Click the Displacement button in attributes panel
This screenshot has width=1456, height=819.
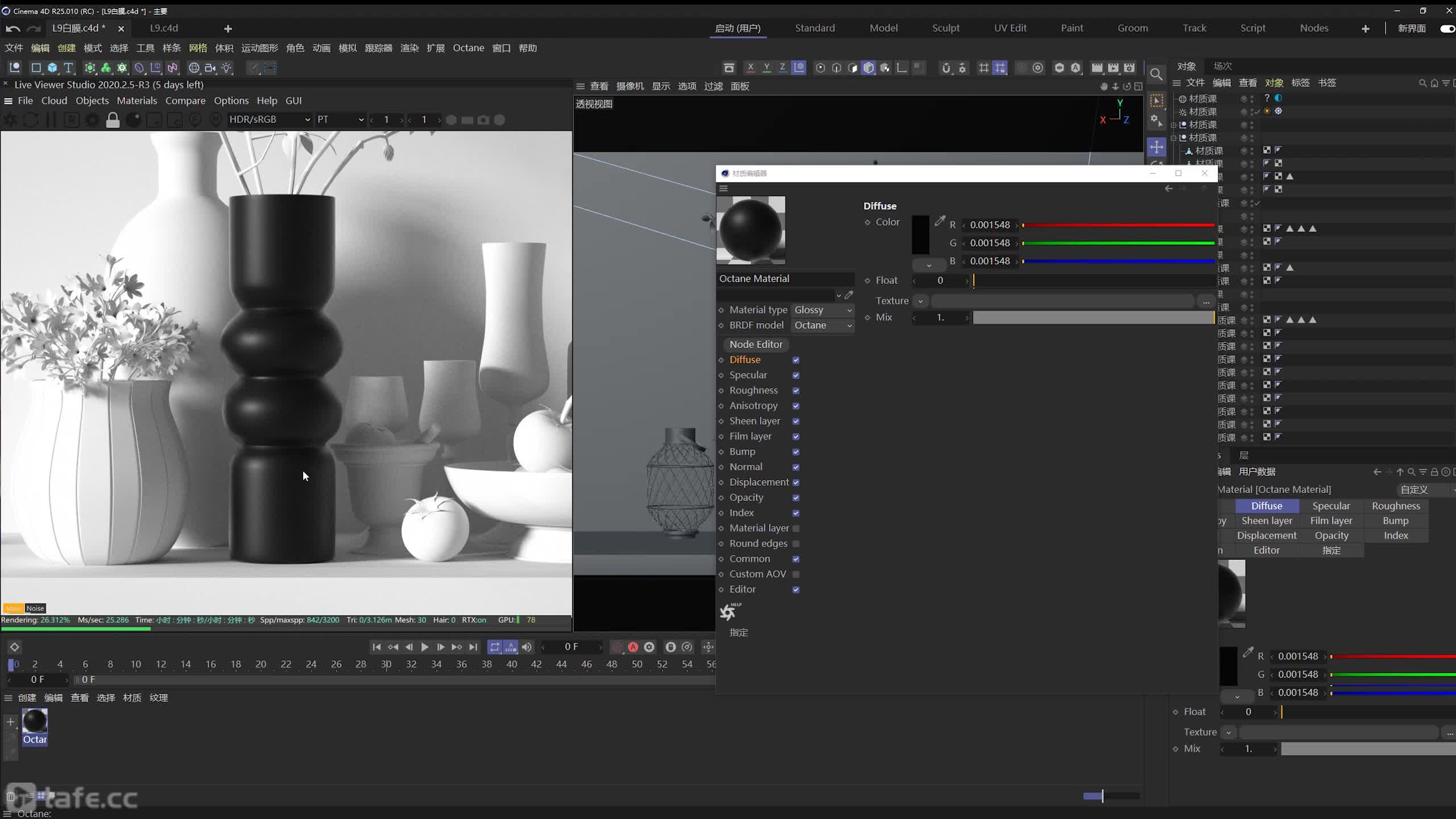tap(1267, 536)
